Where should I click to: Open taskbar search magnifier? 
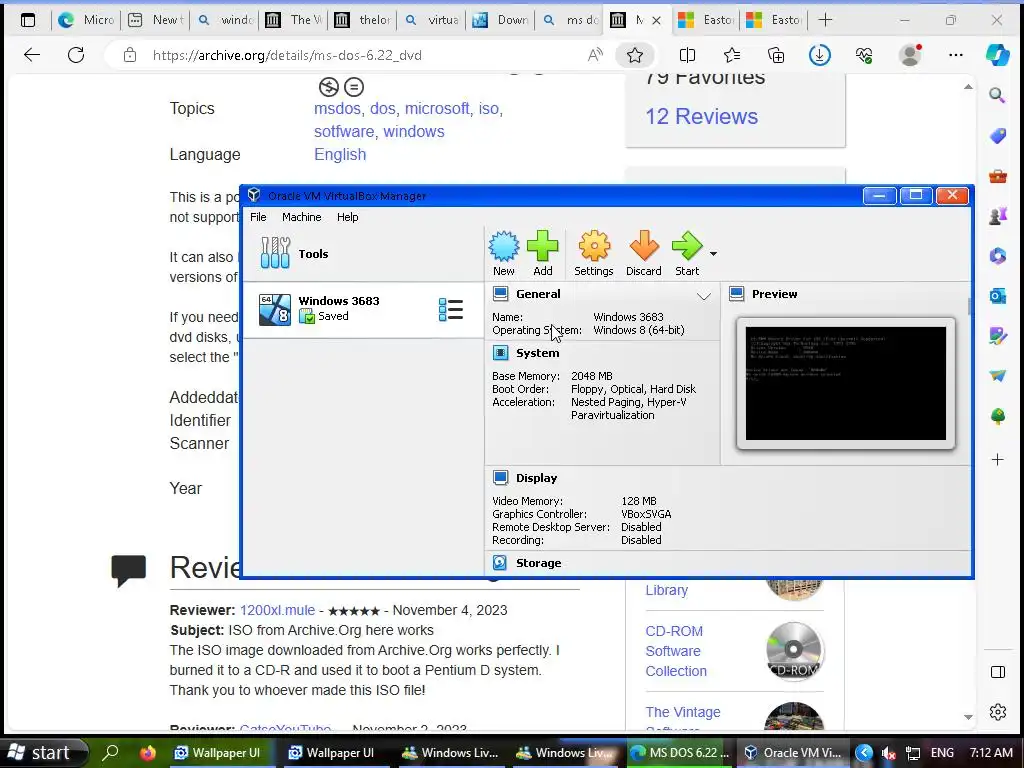click(110, 752)
